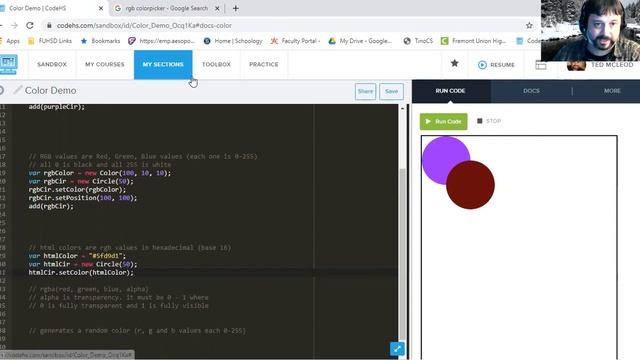
Task: Bookmark page with the address bar star
Action: [529, 25]
